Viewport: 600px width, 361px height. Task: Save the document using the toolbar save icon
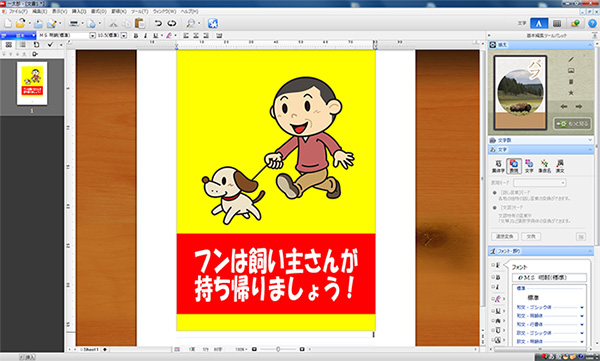pos(38,23)
